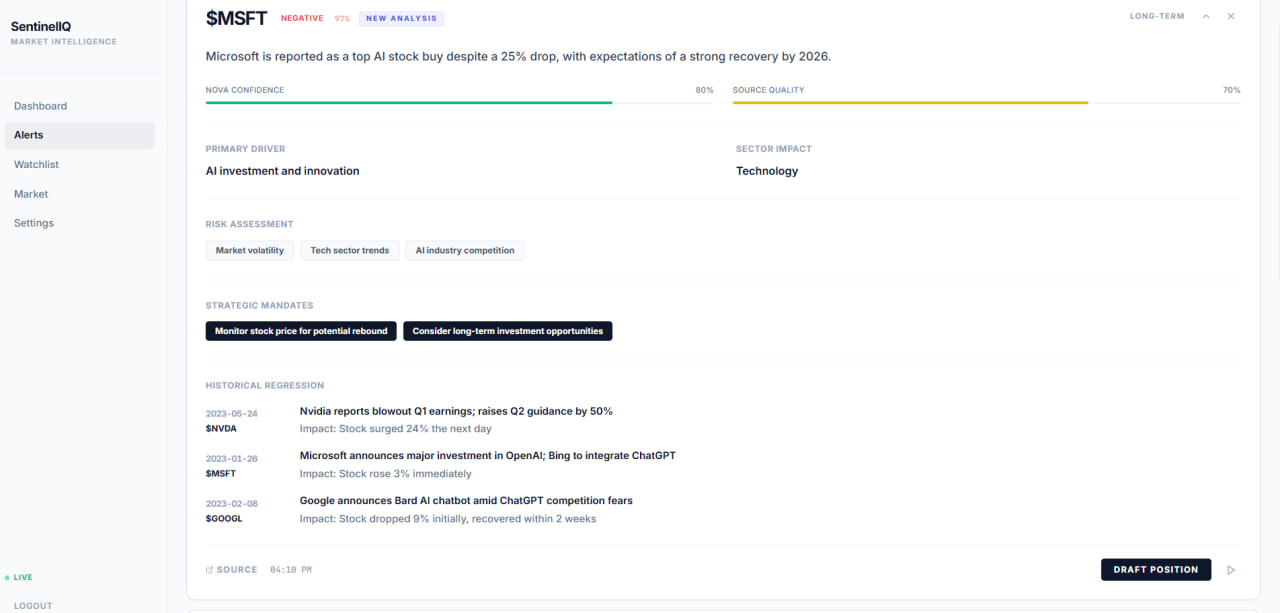Click the 04:18 PM timestamp
The image size is (1280, 613).
[x=291, y=570]
